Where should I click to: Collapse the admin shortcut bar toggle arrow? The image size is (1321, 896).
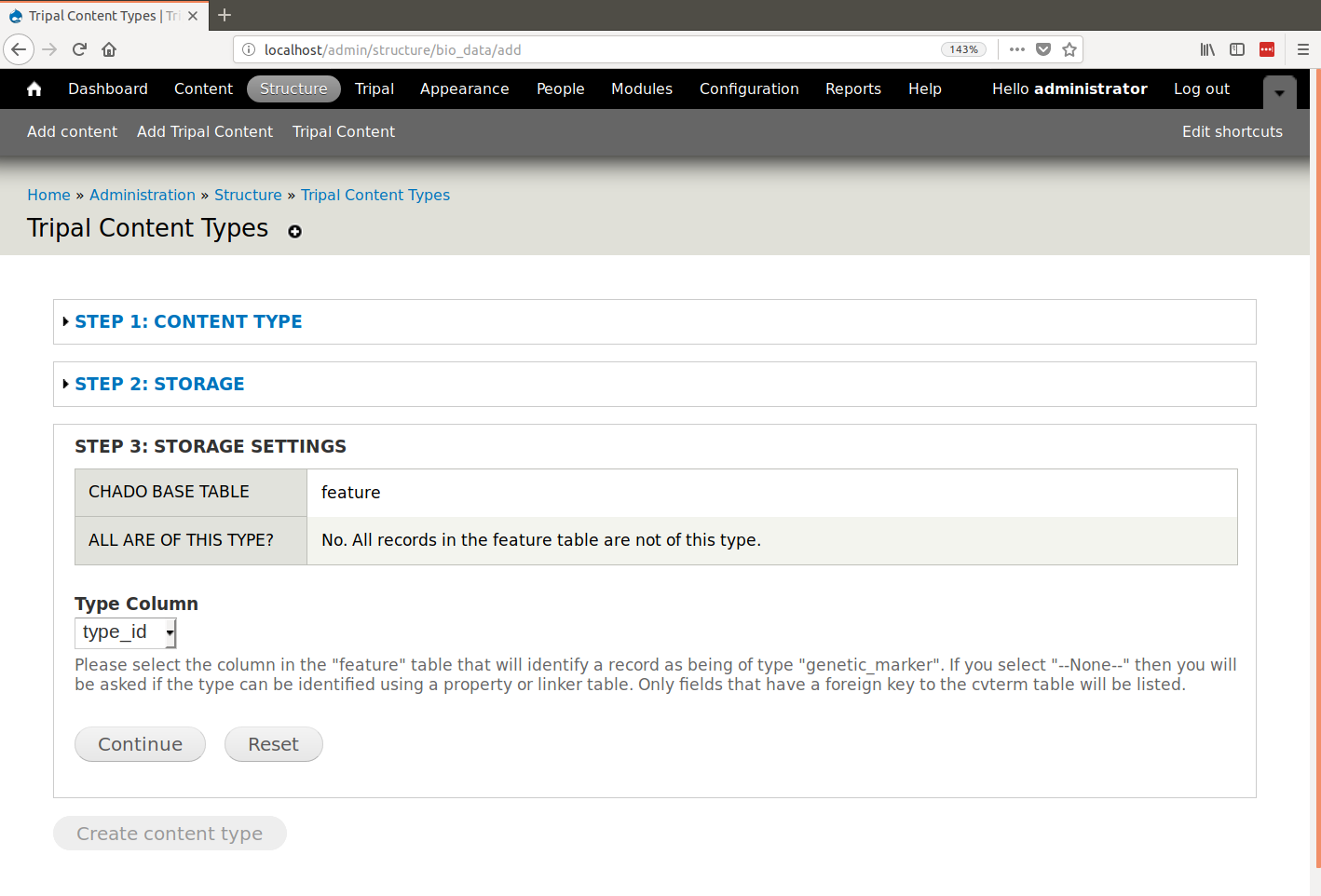pyautogui.click(x=1279, y=92)
